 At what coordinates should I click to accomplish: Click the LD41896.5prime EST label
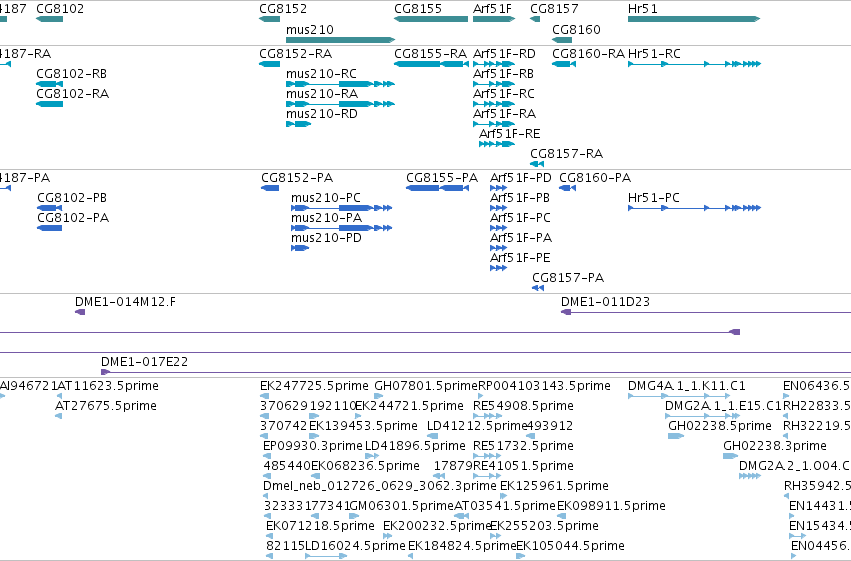point(415,447)
